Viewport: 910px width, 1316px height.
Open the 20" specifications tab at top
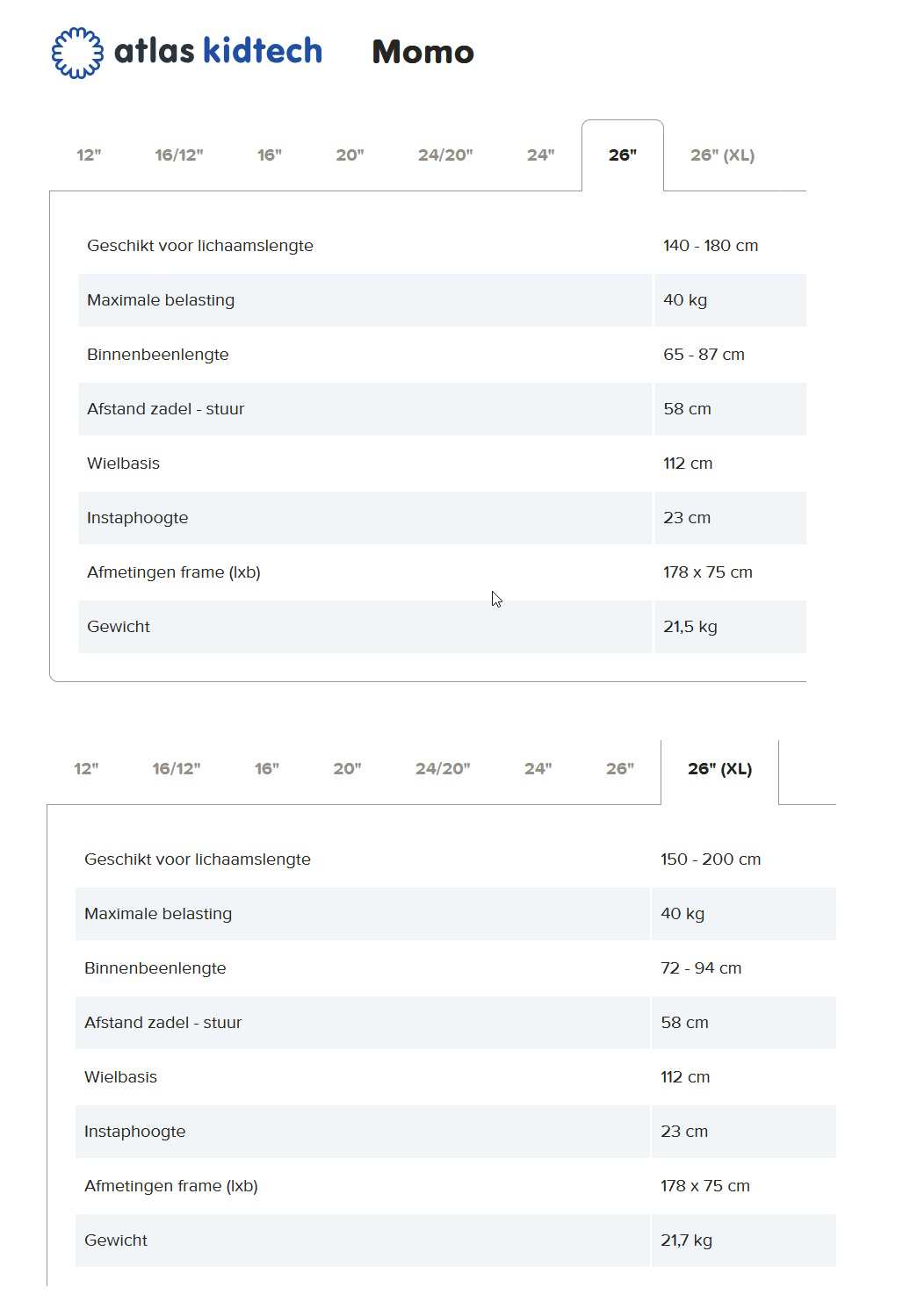click(x=350, y=155)
